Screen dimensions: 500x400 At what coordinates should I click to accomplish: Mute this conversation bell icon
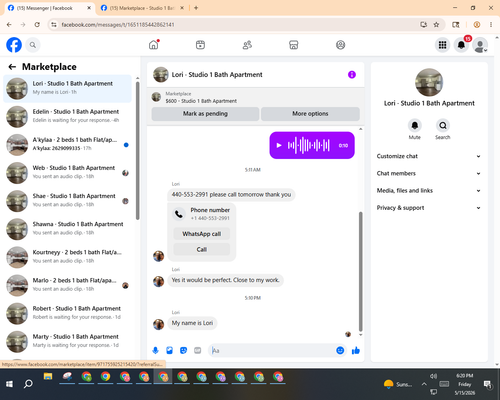coord(415,126)
